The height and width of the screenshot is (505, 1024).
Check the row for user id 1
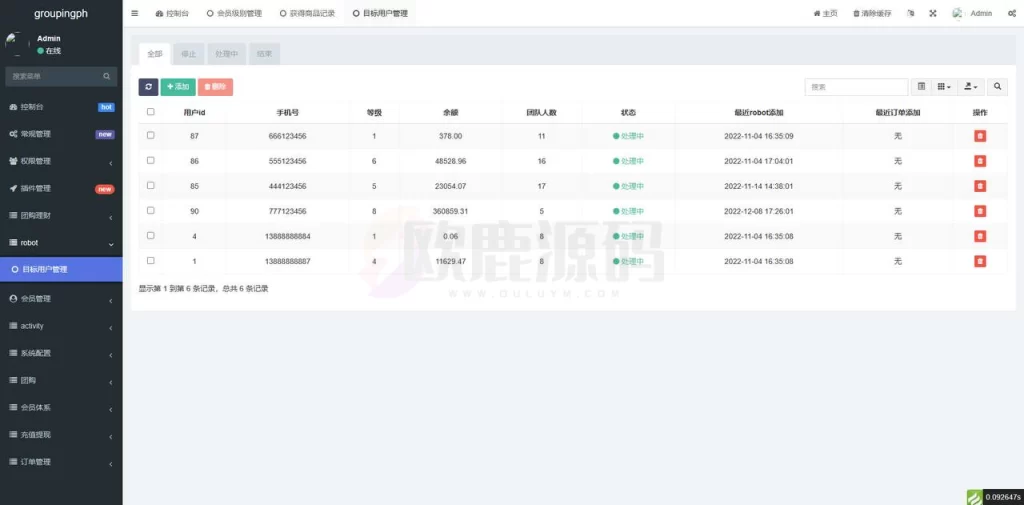pos(151,260)
